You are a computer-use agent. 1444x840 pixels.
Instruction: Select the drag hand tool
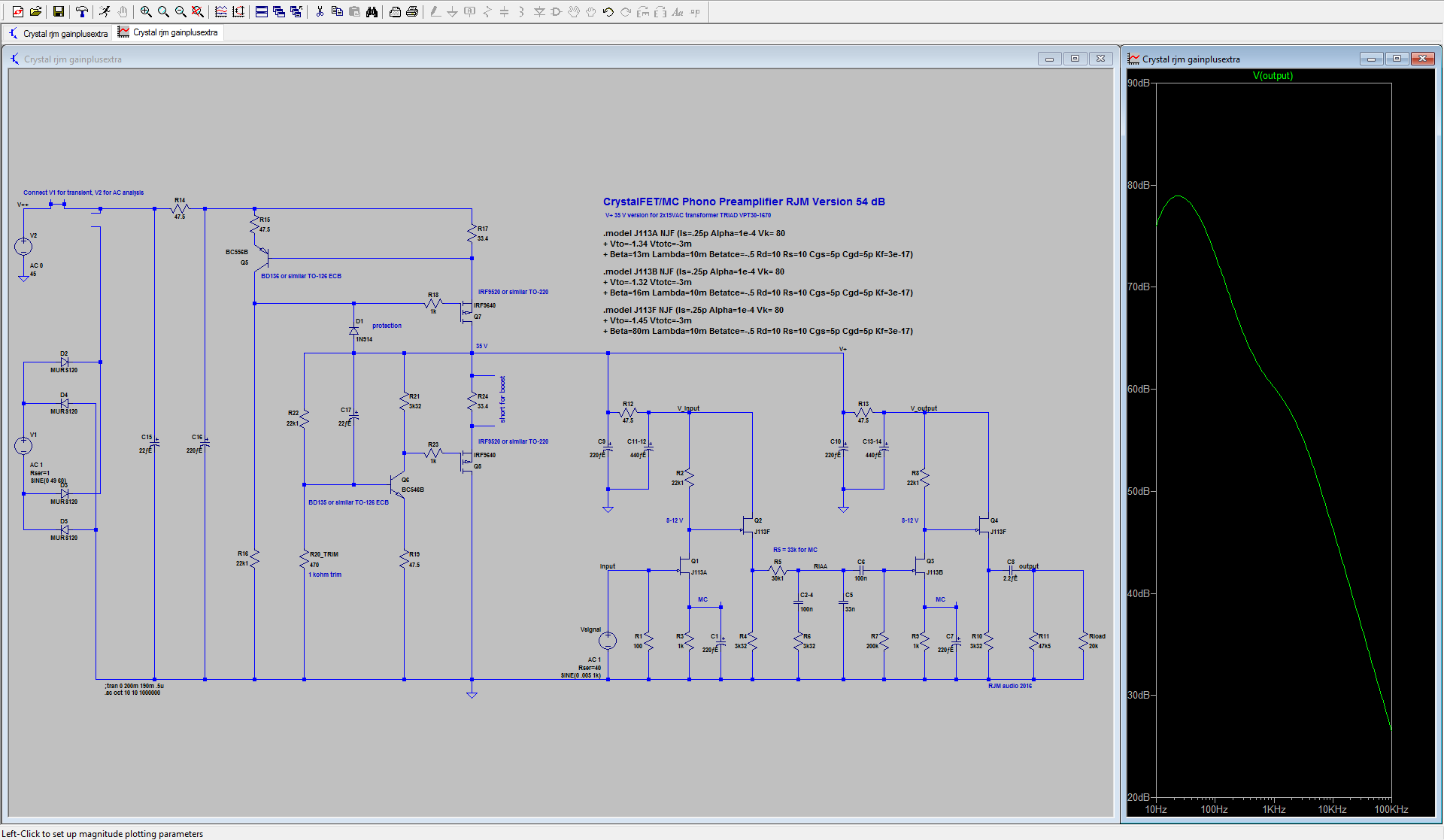click(x=591, y=11)
